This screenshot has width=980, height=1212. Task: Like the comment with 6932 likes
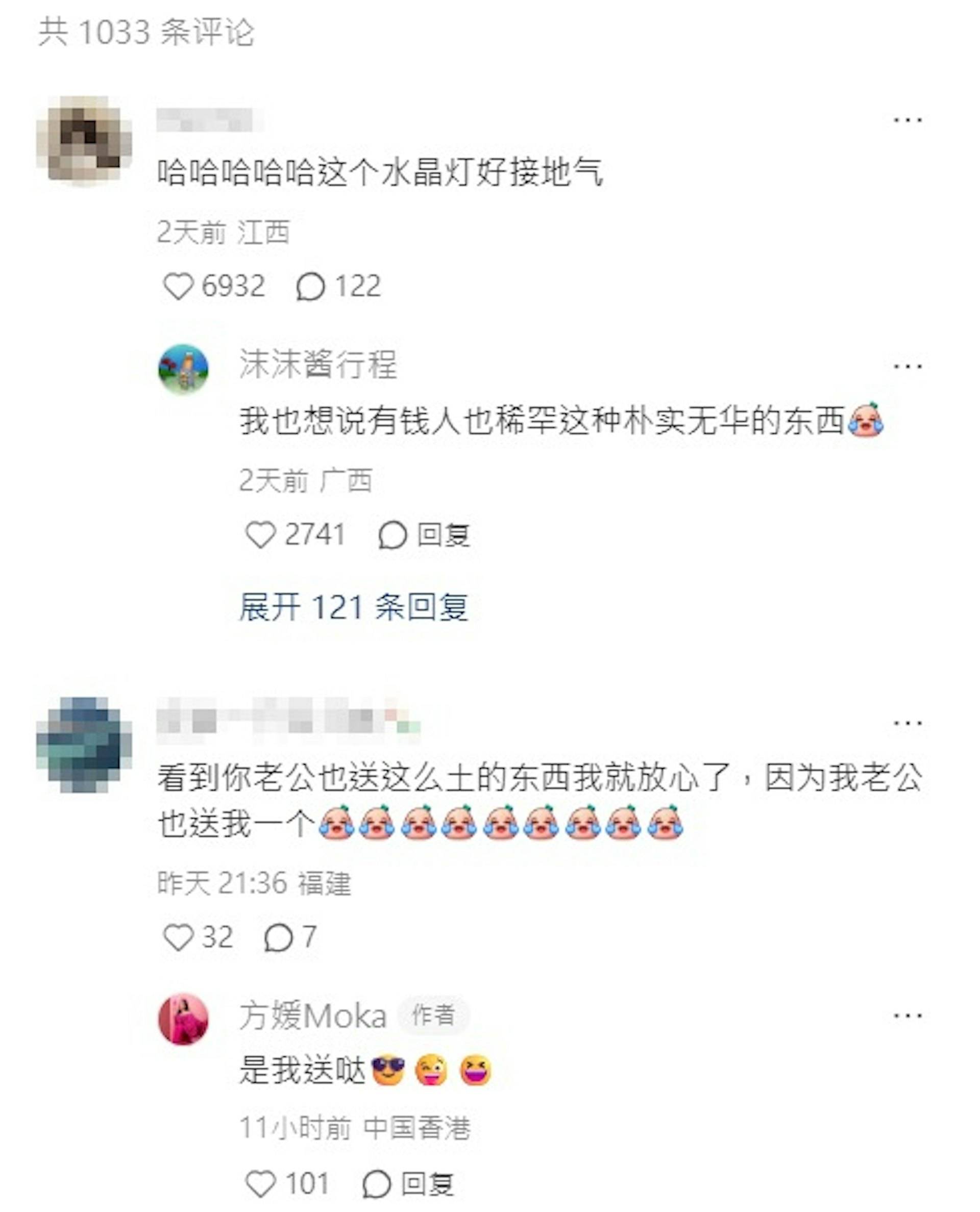click(x=178, y=286)
